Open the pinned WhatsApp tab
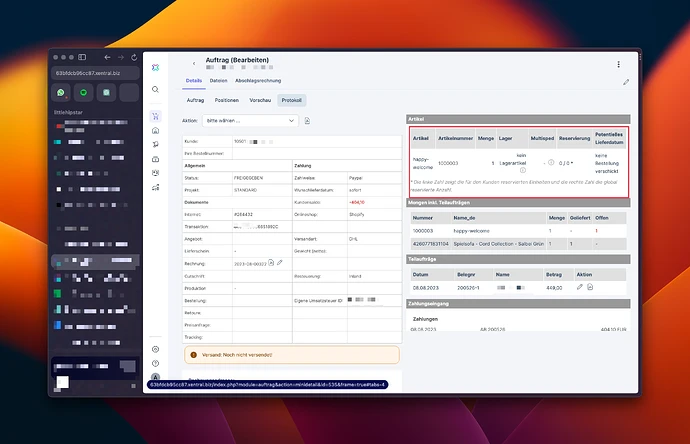The height and width of the screenshot is (444, 690). coord(61,92)
